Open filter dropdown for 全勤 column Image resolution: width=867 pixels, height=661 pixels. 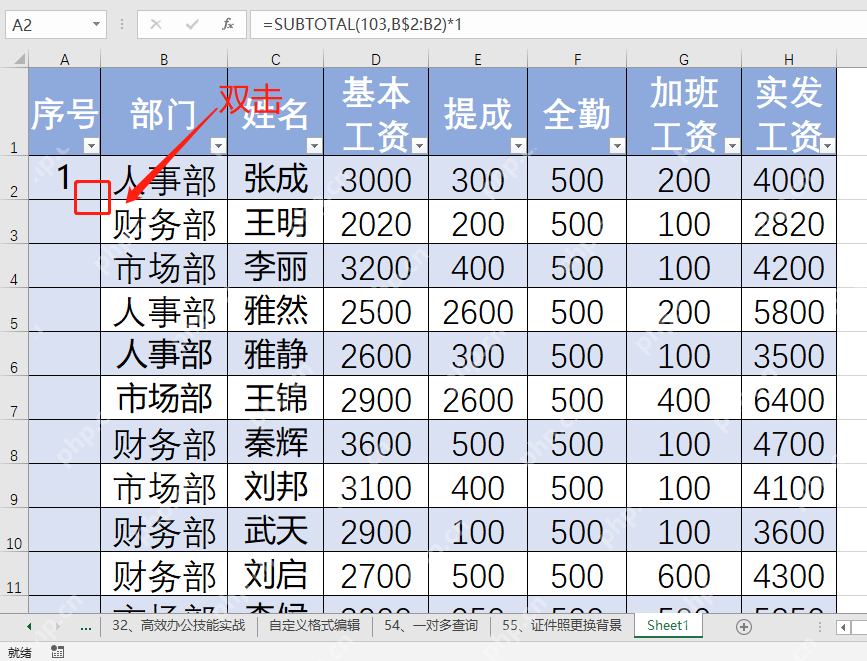coord(617,146)
